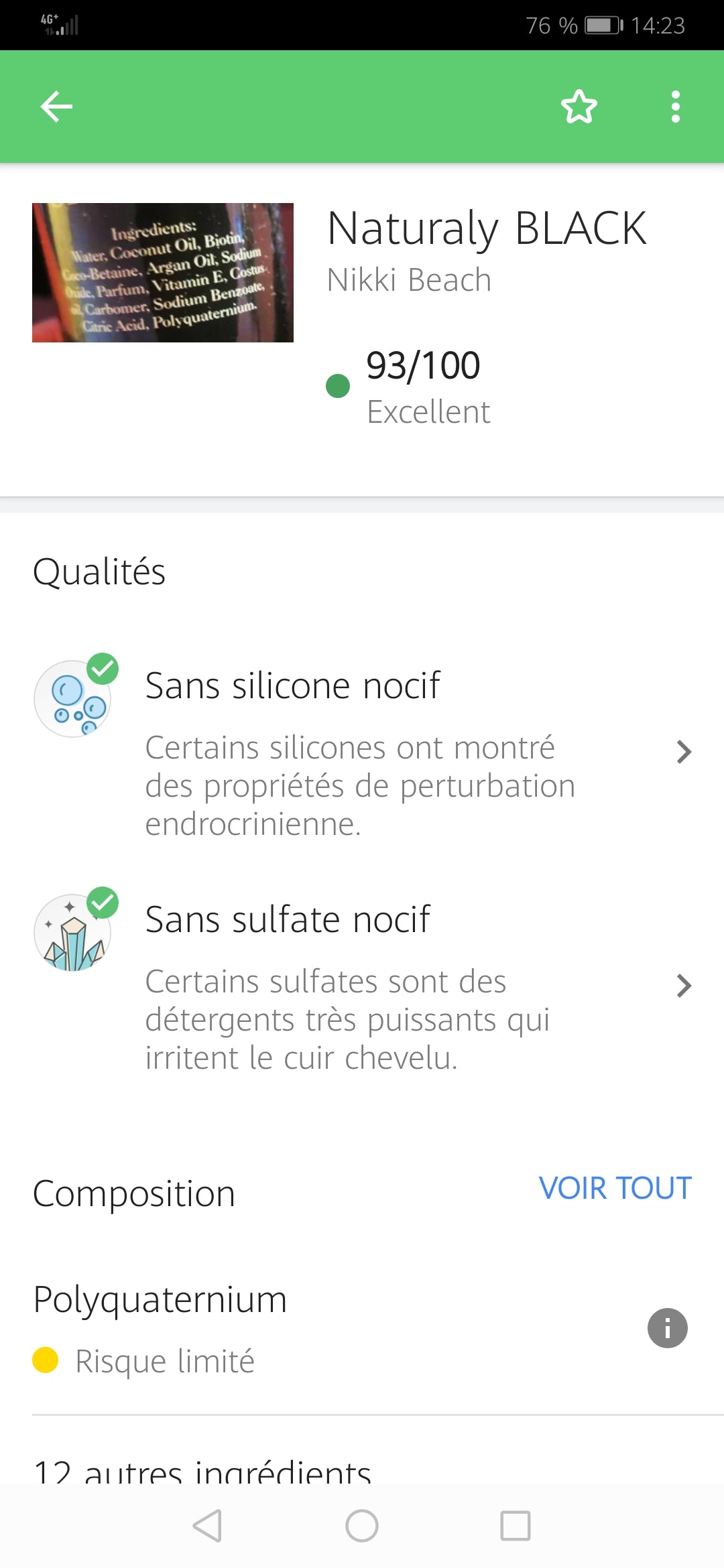Expand the Sans silicone nocif details chevron
The width and height of the screenshot is (724, 1568).
pos(683,752)
